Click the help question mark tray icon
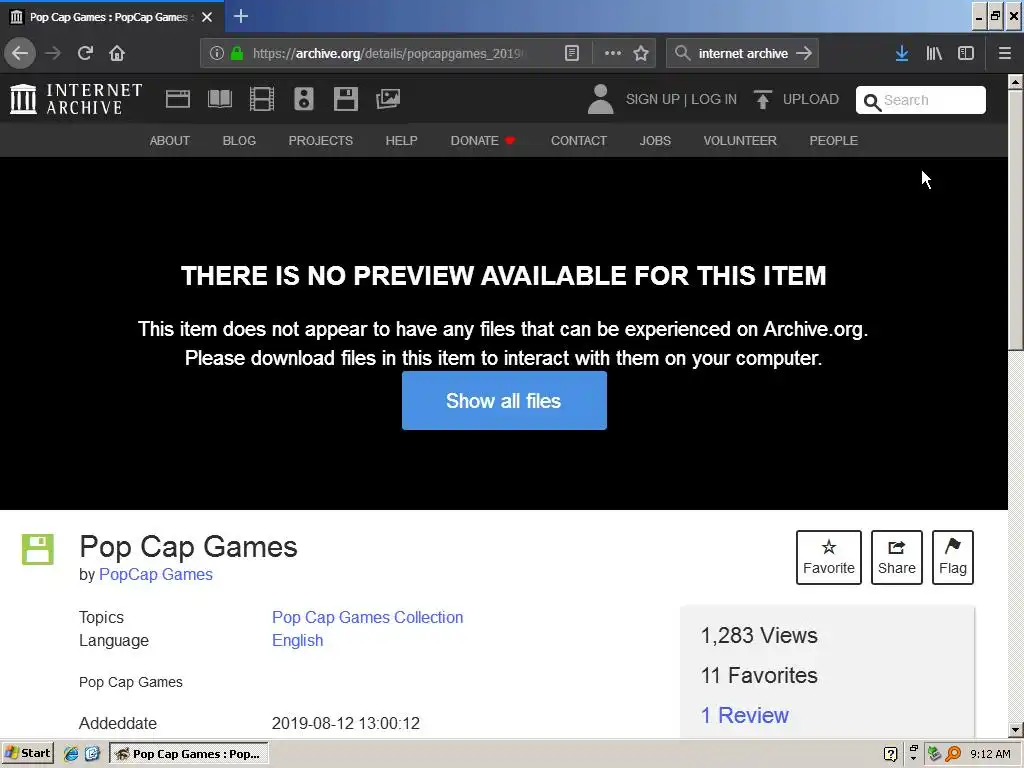The height and width of the screenshot is (768, 1024). (890, 754)
